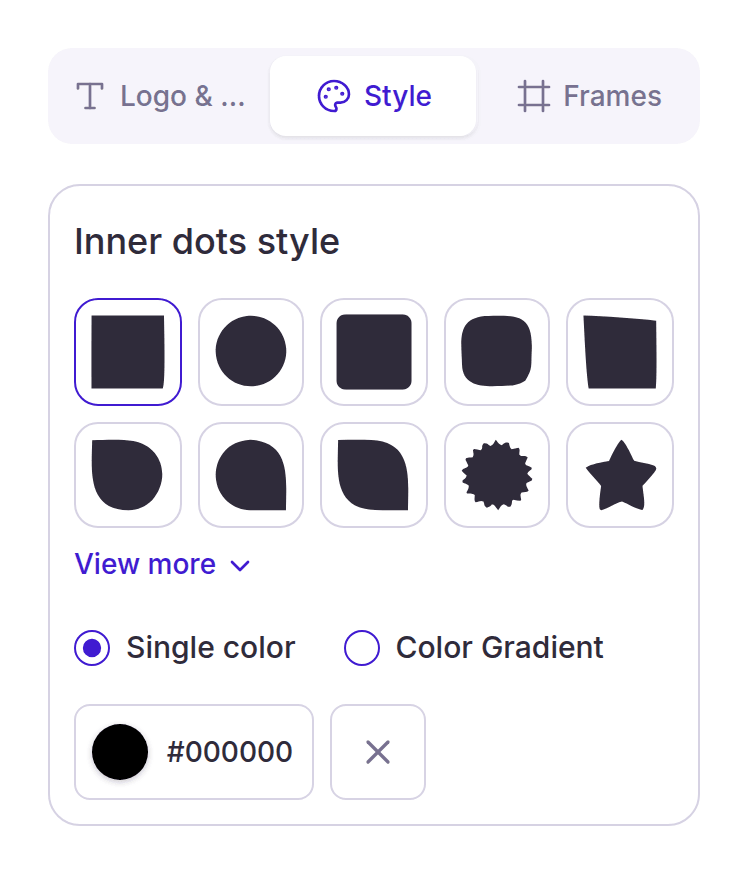Click the Inner dots style heading
Viewport: 748px width, 874px height.
(207, 242)
